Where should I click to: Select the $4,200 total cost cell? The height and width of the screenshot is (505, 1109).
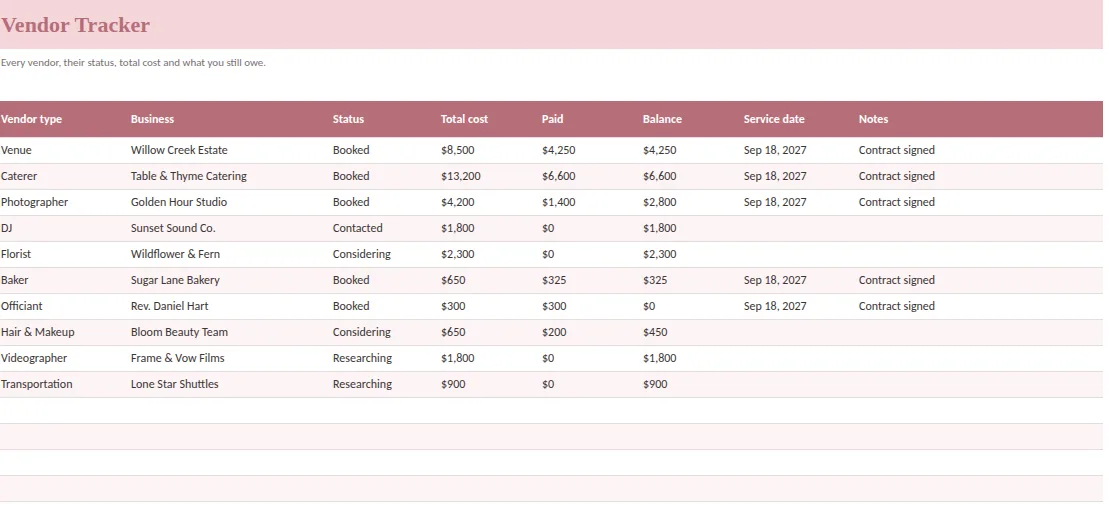point(458,202)
